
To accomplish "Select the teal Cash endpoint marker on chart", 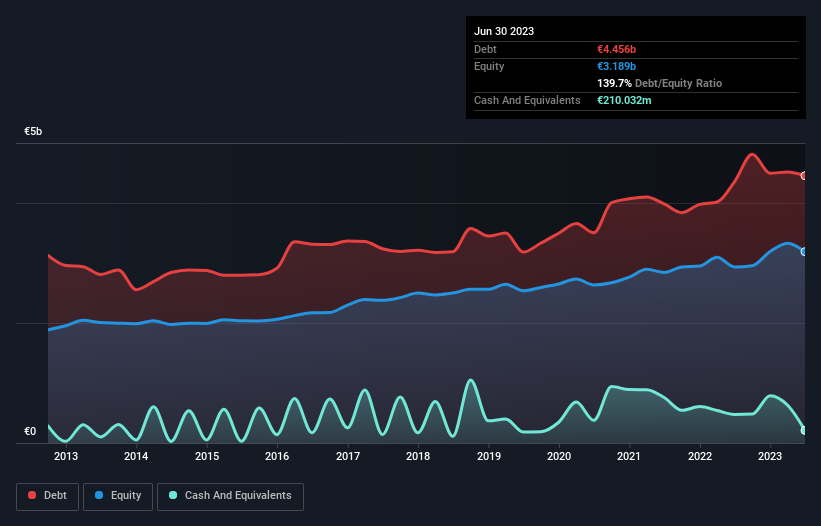I will [804, 430].
